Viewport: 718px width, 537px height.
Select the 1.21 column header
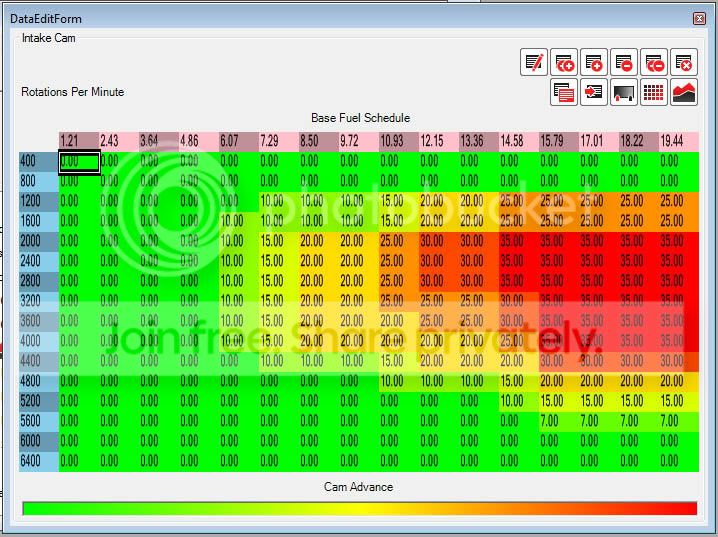coord(78,141)
